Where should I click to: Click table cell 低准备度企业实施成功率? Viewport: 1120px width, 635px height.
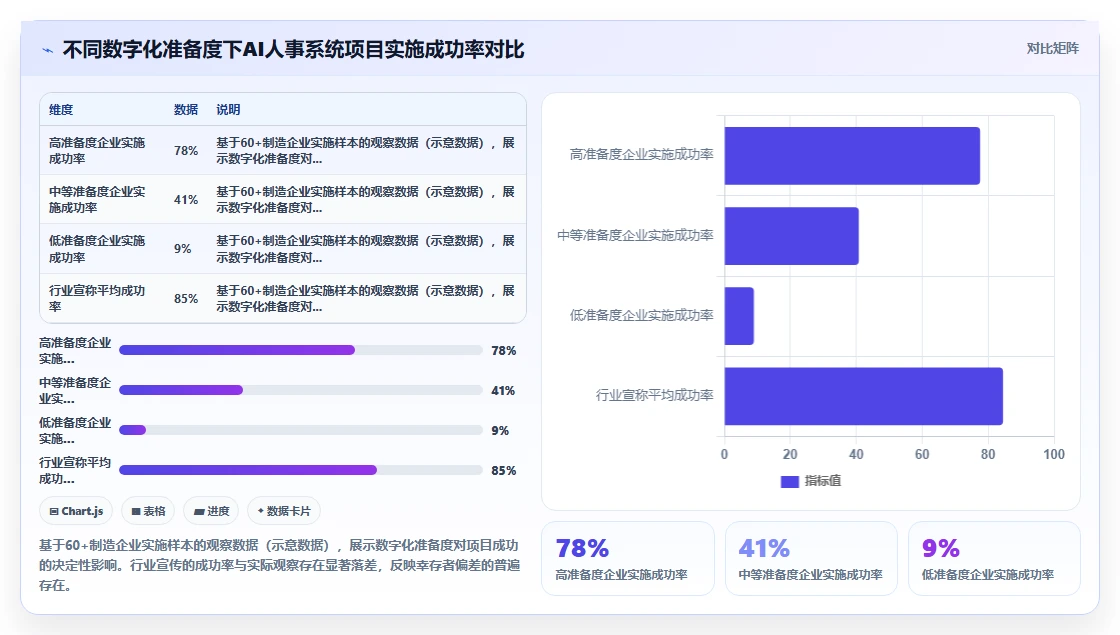click(x=97, y=249)
